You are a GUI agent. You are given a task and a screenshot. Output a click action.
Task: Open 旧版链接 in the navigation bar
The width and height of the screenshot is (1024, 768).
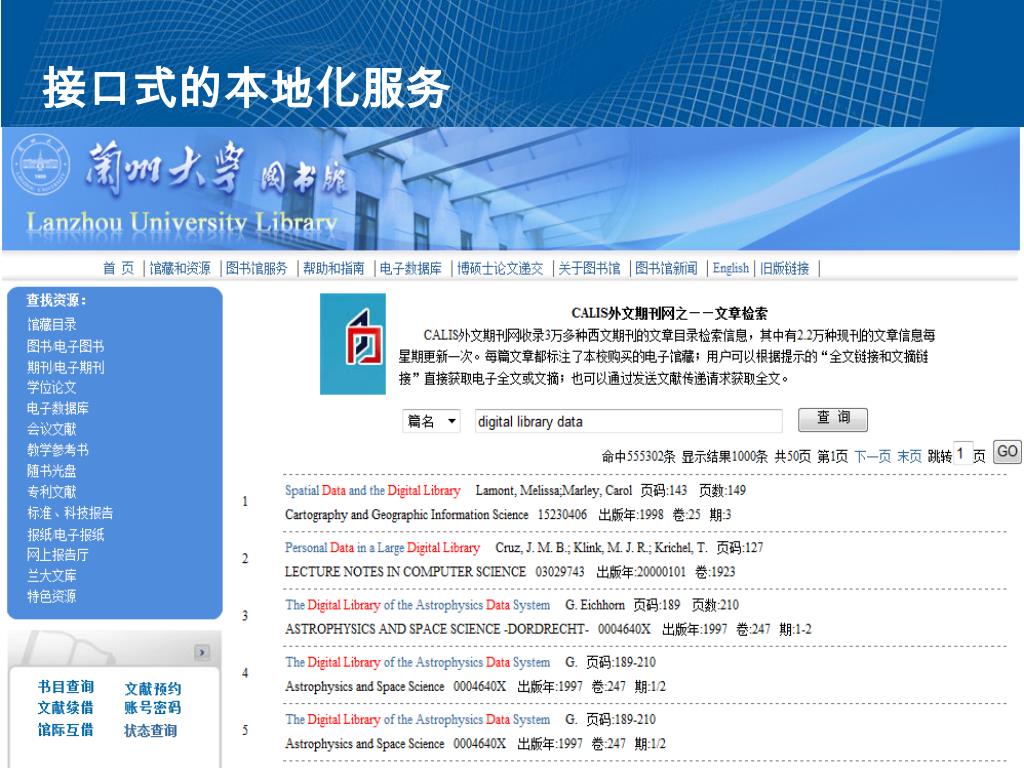click(785, 268)
